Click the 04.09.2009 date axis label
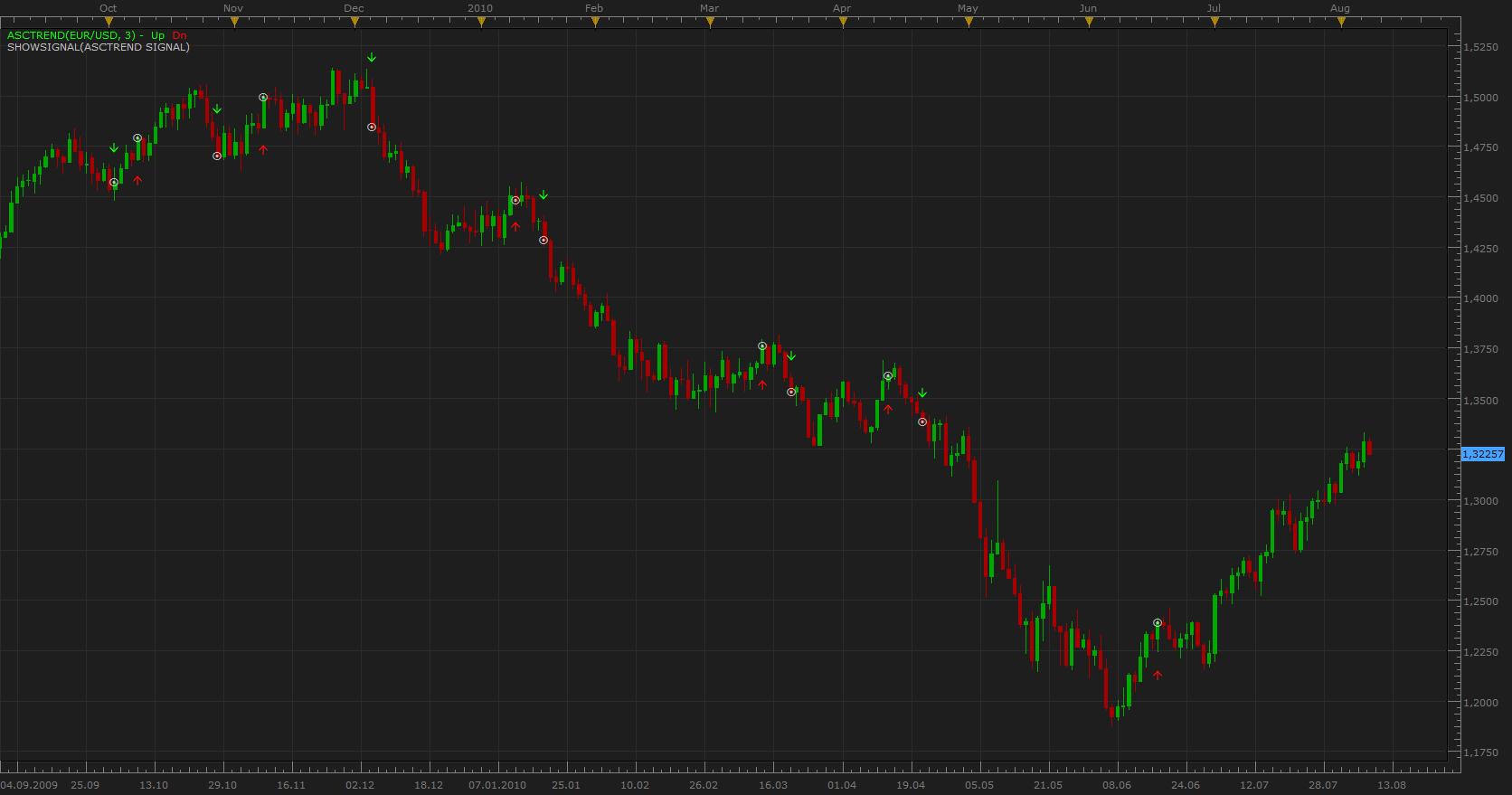 (29, 785)
